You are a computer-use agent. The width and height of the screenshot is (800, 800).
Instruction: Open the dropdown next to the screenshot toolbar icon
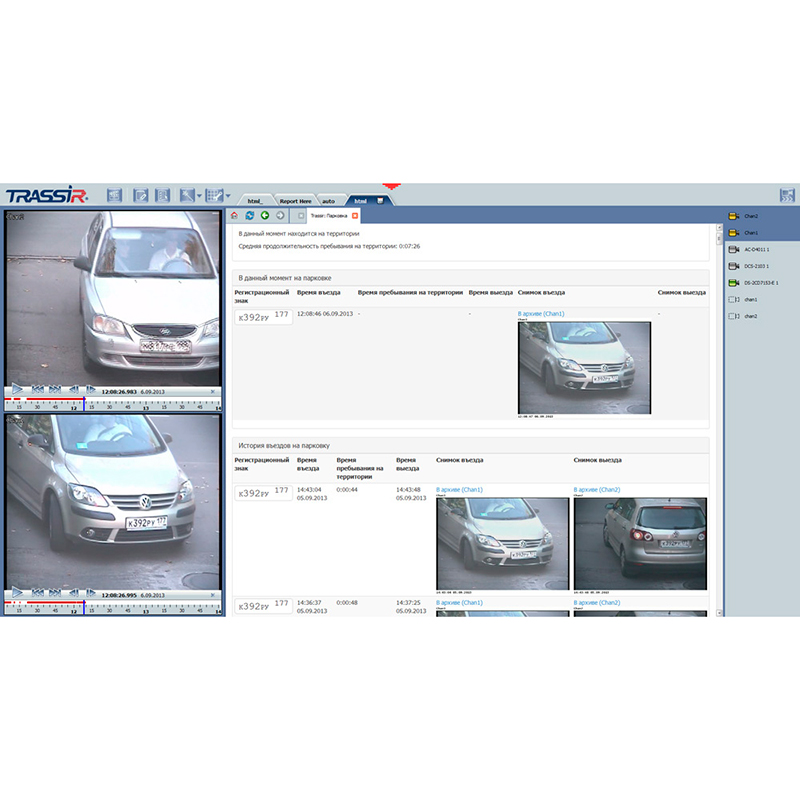pos(198,194)
